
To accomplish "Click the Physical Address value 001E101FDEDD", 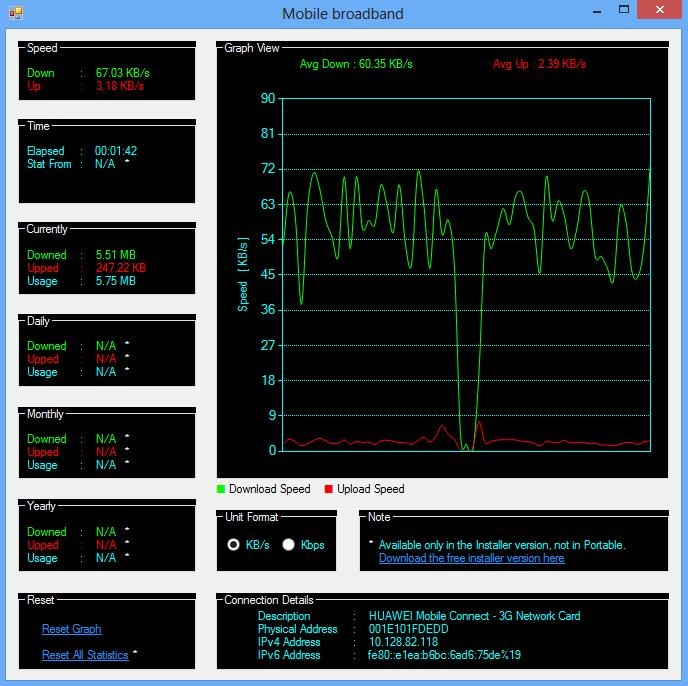I will [408, 629].
